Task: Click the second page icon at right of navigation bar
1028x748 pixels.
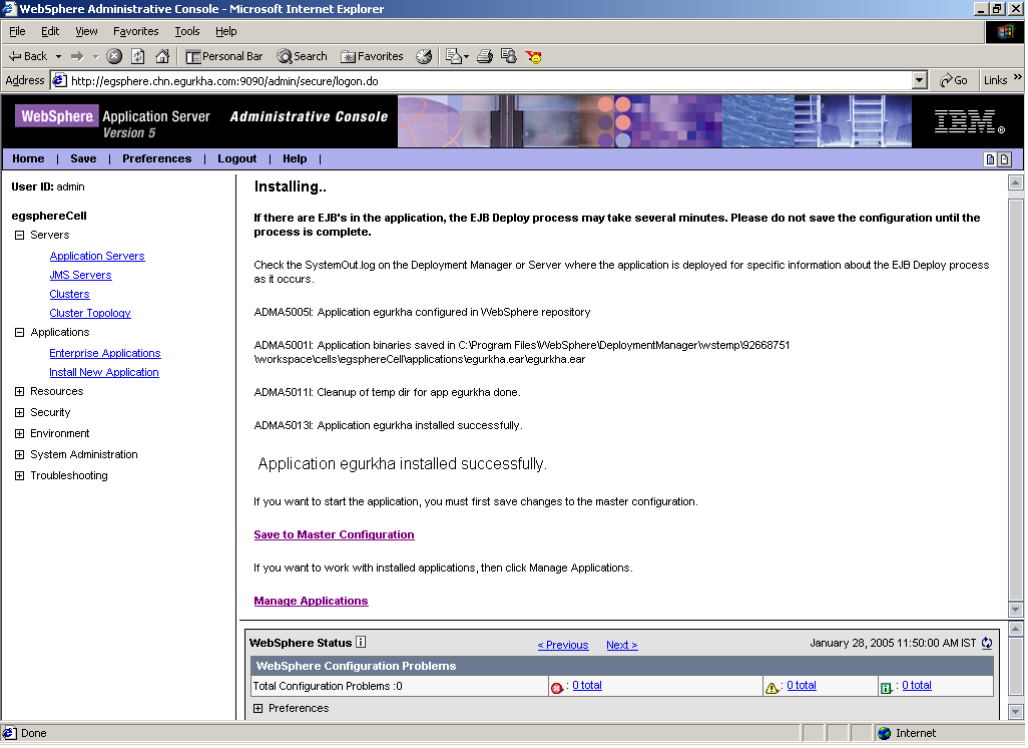Action: tap(1004, 159)
